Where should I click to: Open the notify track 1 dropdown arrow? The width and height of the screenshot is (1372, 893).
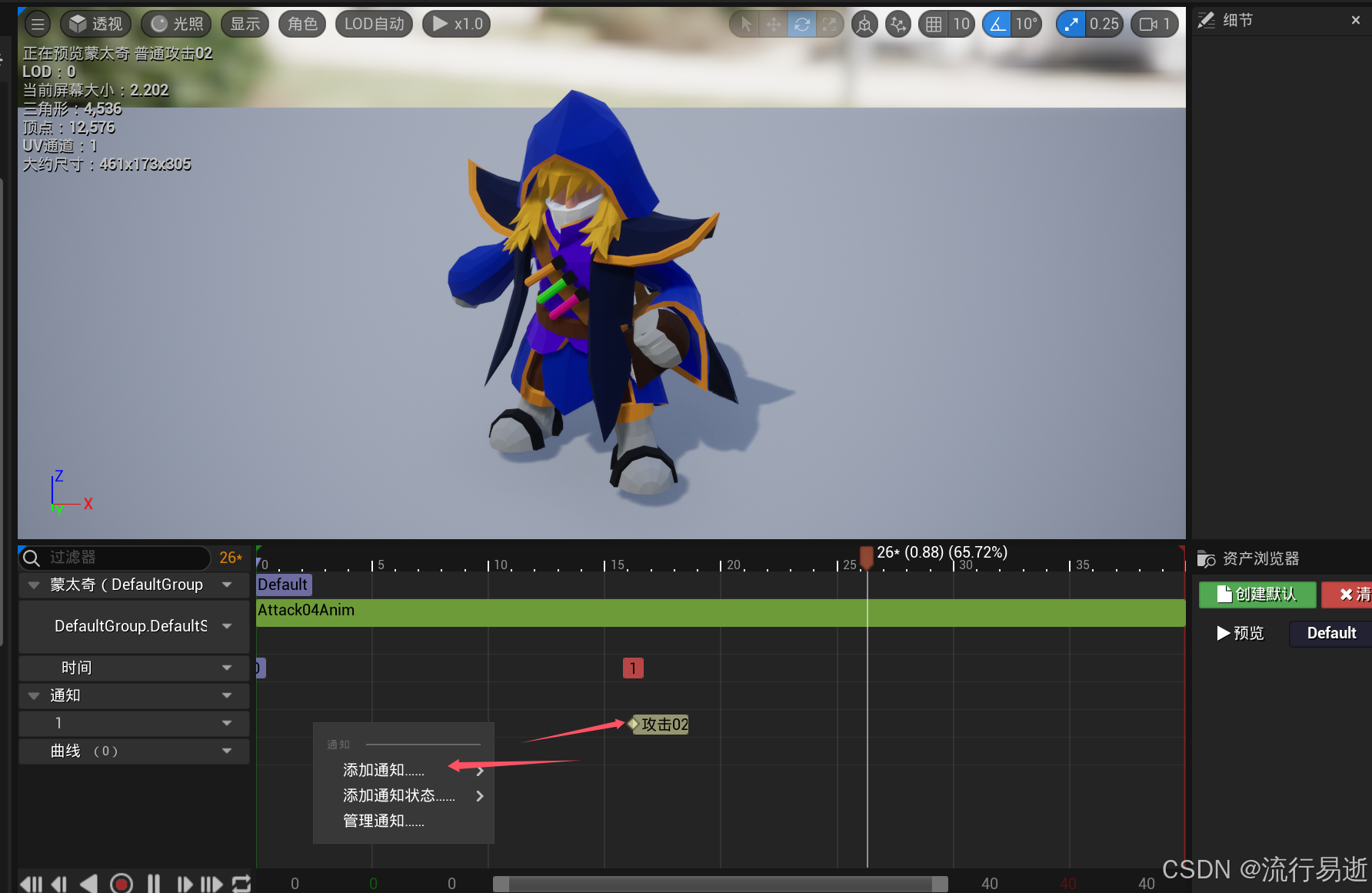227,723
